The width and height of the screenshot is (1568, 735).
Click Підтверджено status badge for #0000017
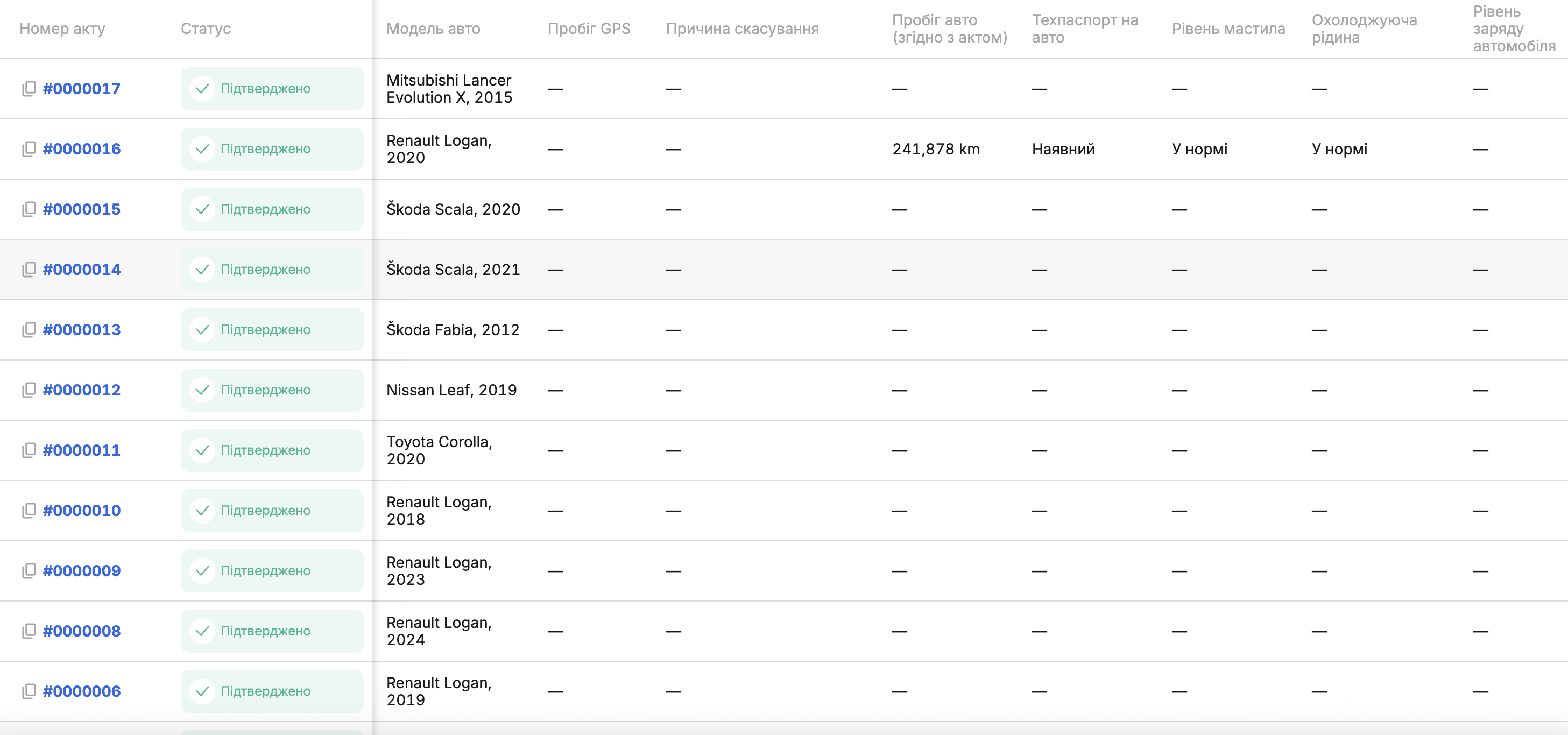[x=272, y=89]
